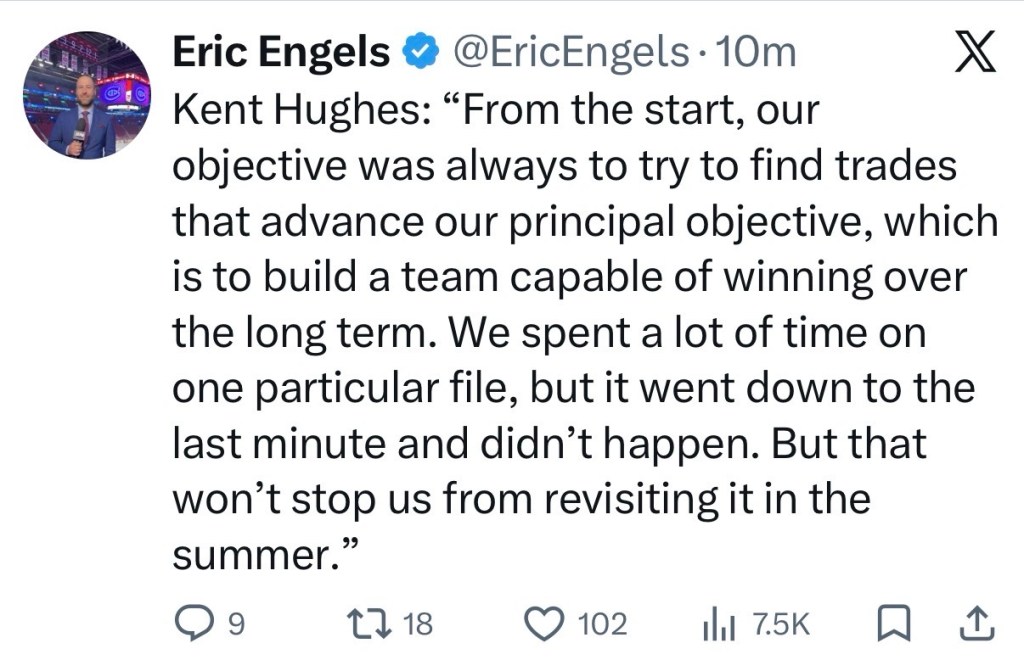Share the tweet via upload arrow icon
The image size is (1024, 660).
[x=974, y=625]
